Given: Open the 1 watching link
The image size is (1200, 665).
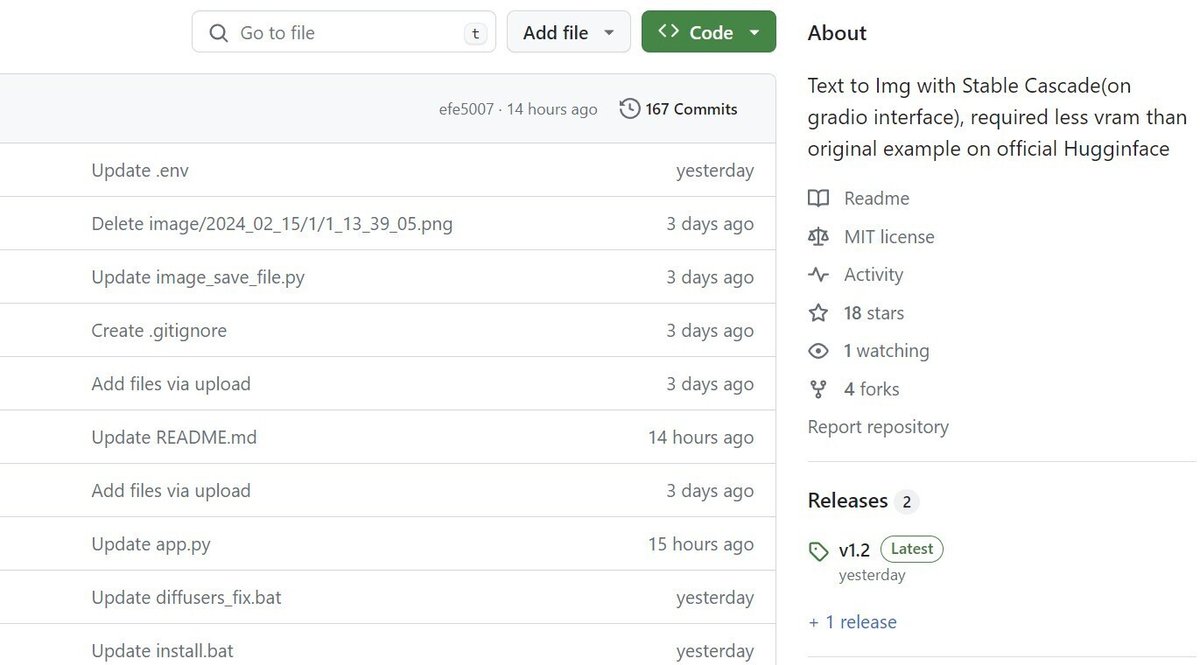Looking at the screenshot, I should tap(886, 351).
